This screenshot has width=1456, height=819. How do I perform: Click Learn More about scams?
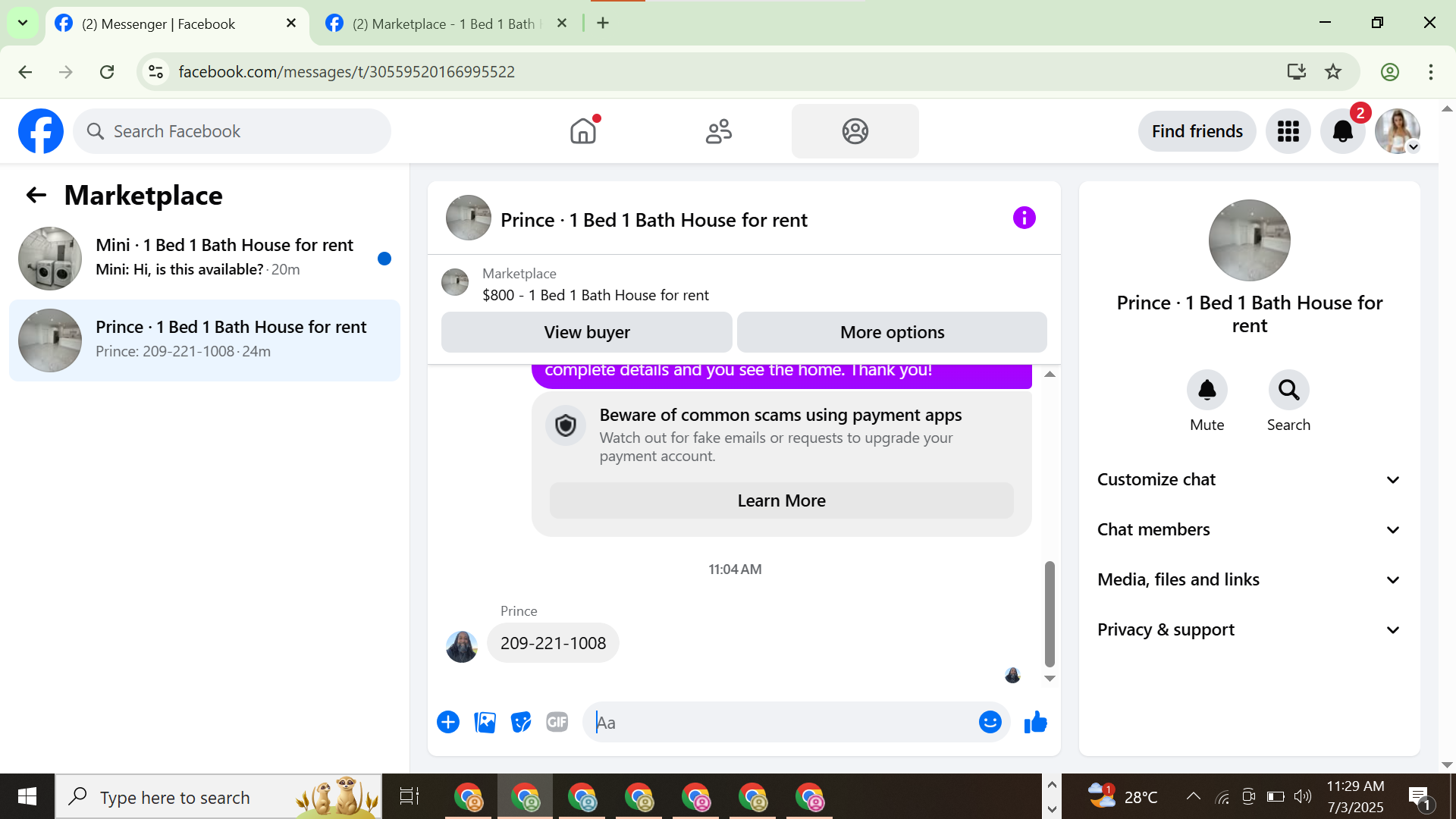coord(781,501)
